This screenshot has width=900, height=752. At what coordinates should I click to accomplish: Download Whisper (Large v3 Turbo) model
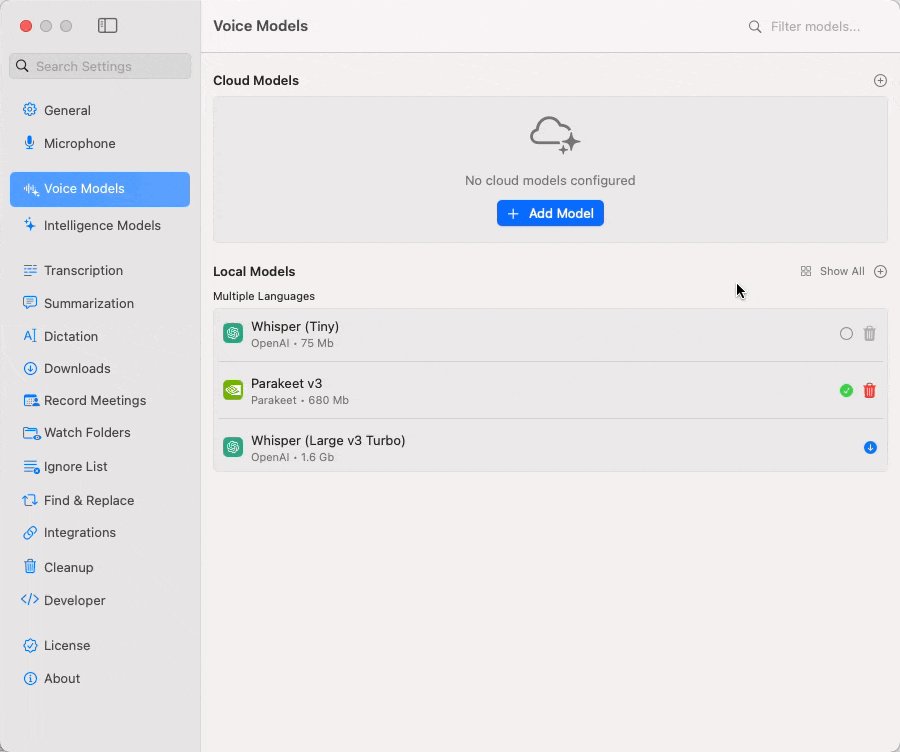[x=870, y=448]
